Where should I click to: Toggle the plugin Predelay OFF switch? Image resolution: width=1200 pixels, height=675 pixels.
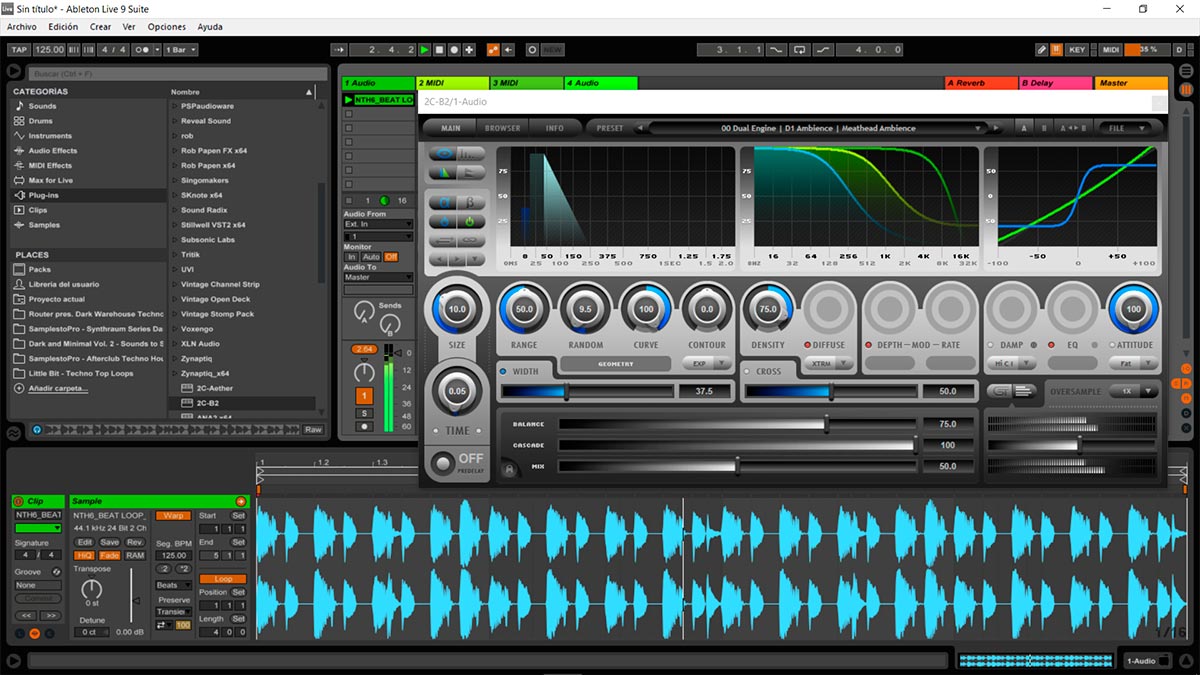443,464
